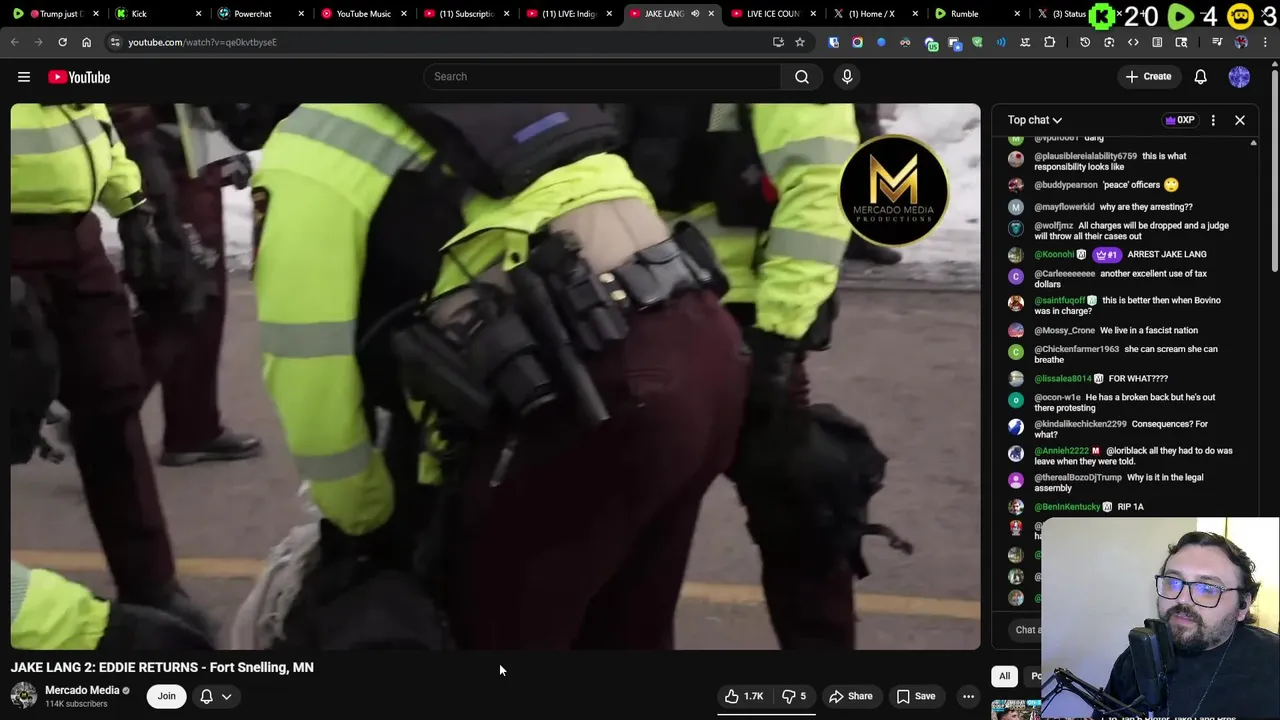Viewport: 1280px width, 720px height.
Task: Click the @mayflowerkid chat message
Action: point(1113,207)
